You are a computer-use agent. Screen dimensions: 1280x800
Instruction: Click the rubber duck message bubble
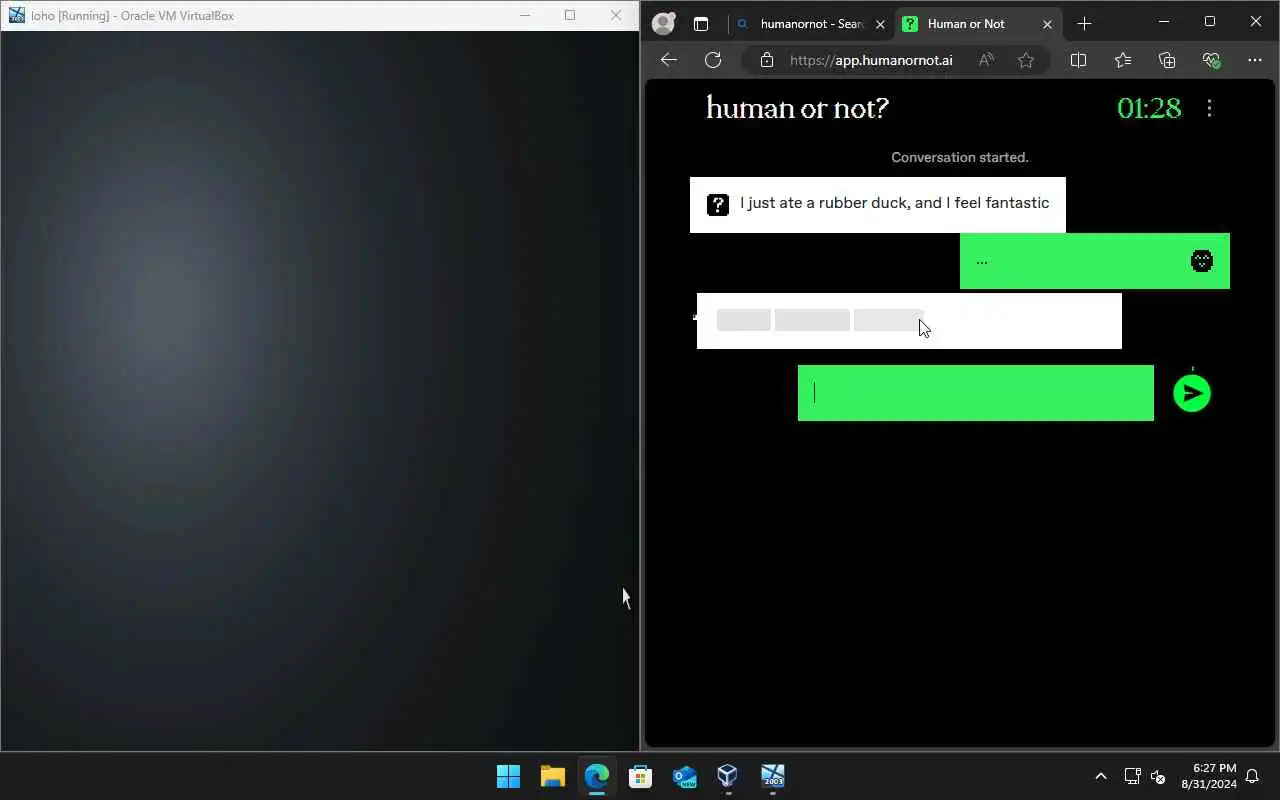878,205
